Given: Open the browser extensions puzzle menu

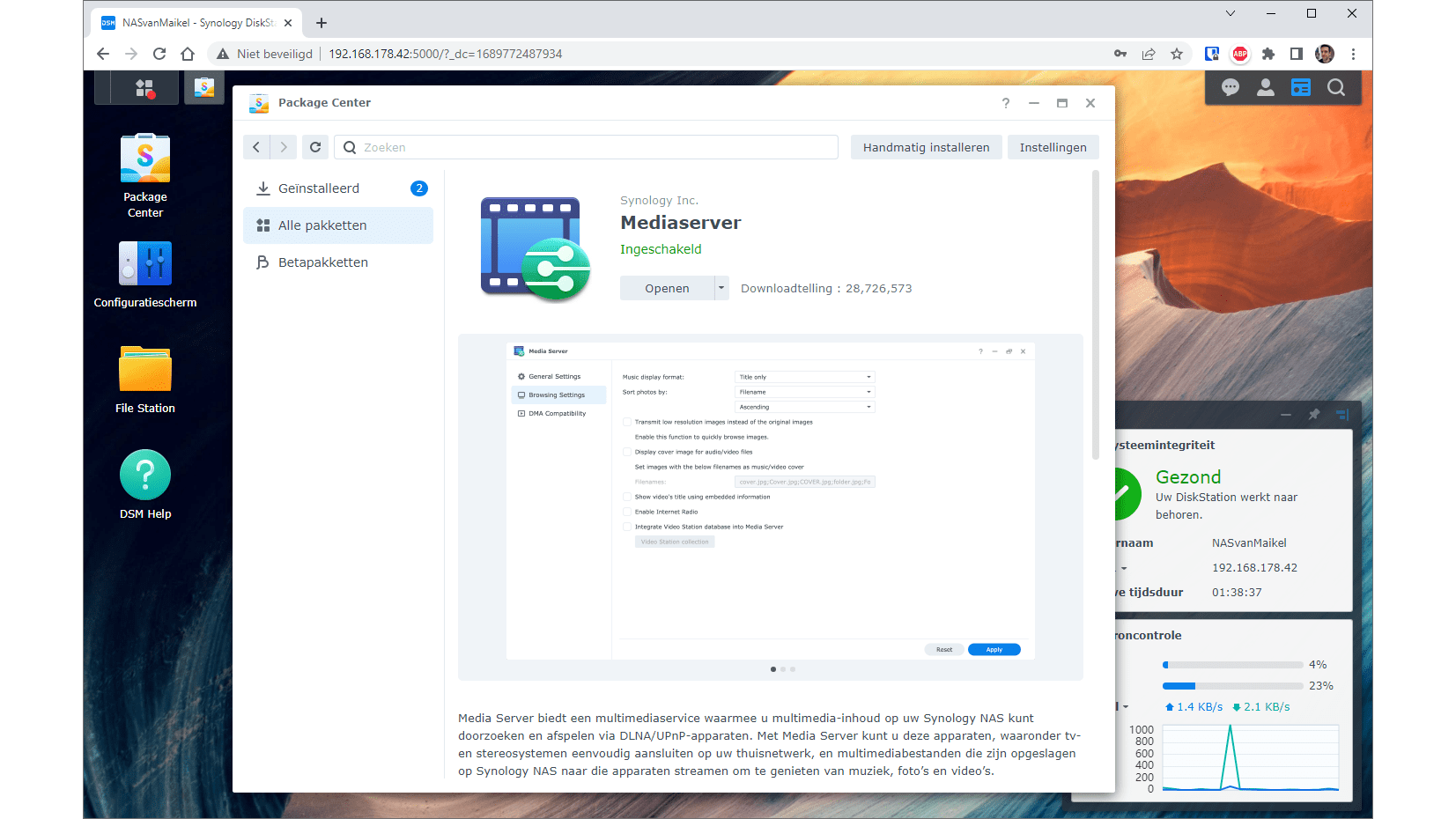Looking at the screenshot, I should click(1268, 54).
